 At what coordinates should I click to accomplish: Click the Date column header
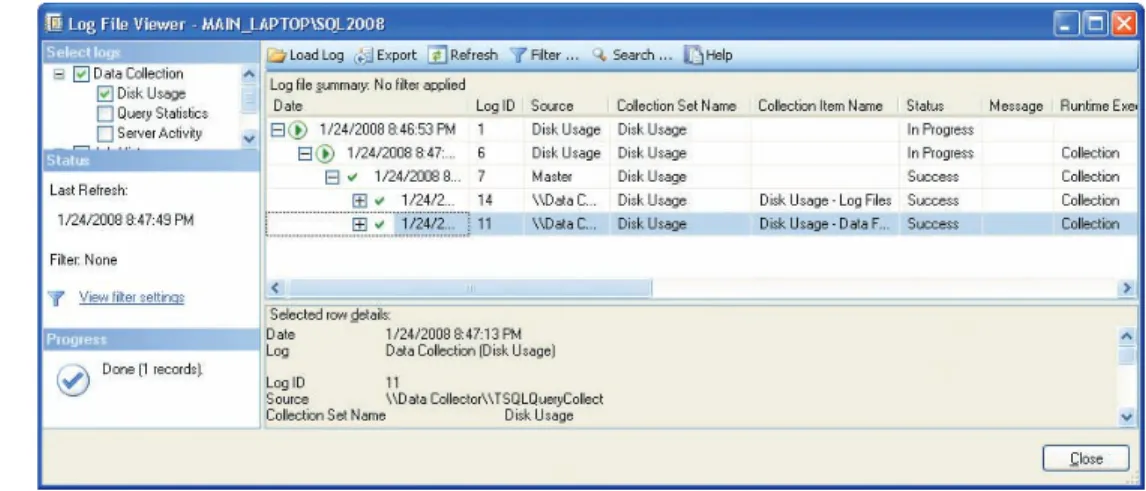367,106
